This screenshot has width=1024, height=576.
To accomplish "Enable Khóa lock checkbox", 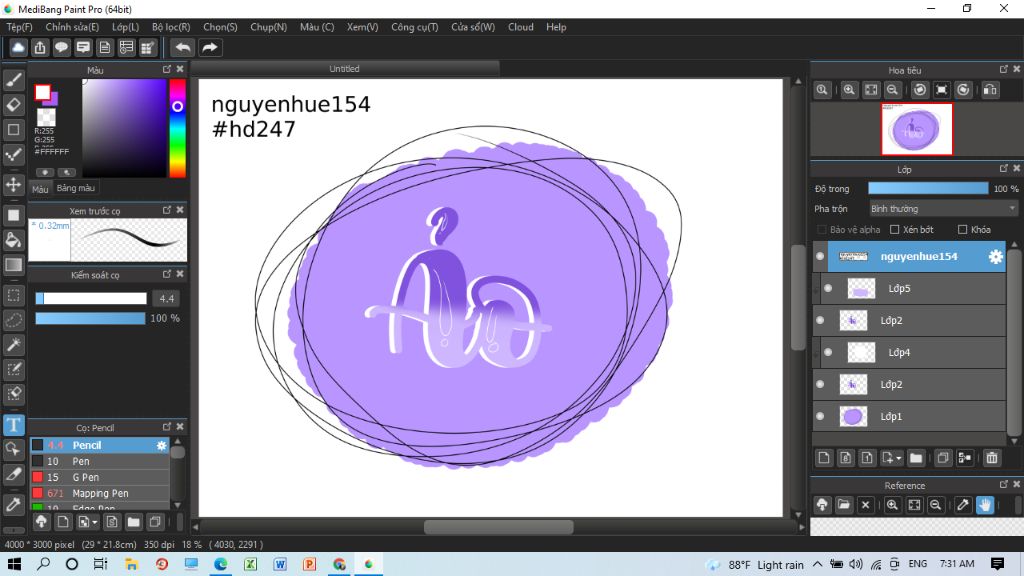I will [962, 230].
